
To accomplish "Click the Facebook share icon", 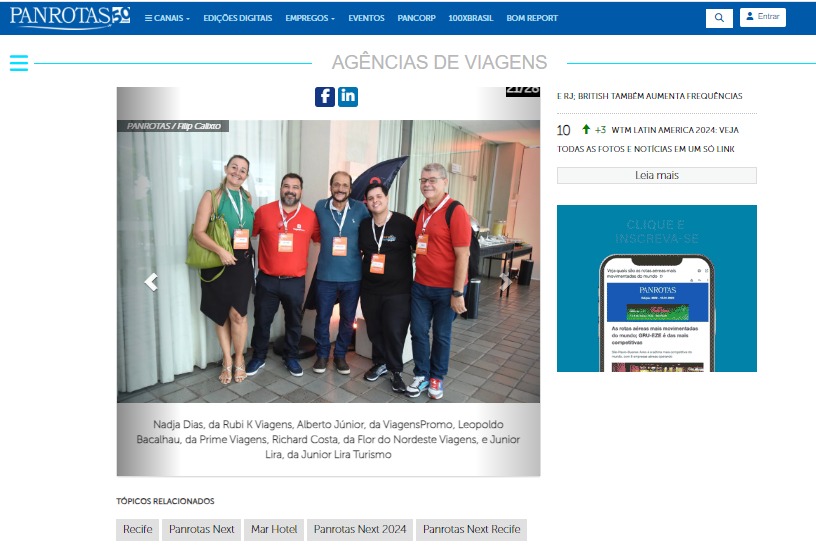I will click(325, 96).
